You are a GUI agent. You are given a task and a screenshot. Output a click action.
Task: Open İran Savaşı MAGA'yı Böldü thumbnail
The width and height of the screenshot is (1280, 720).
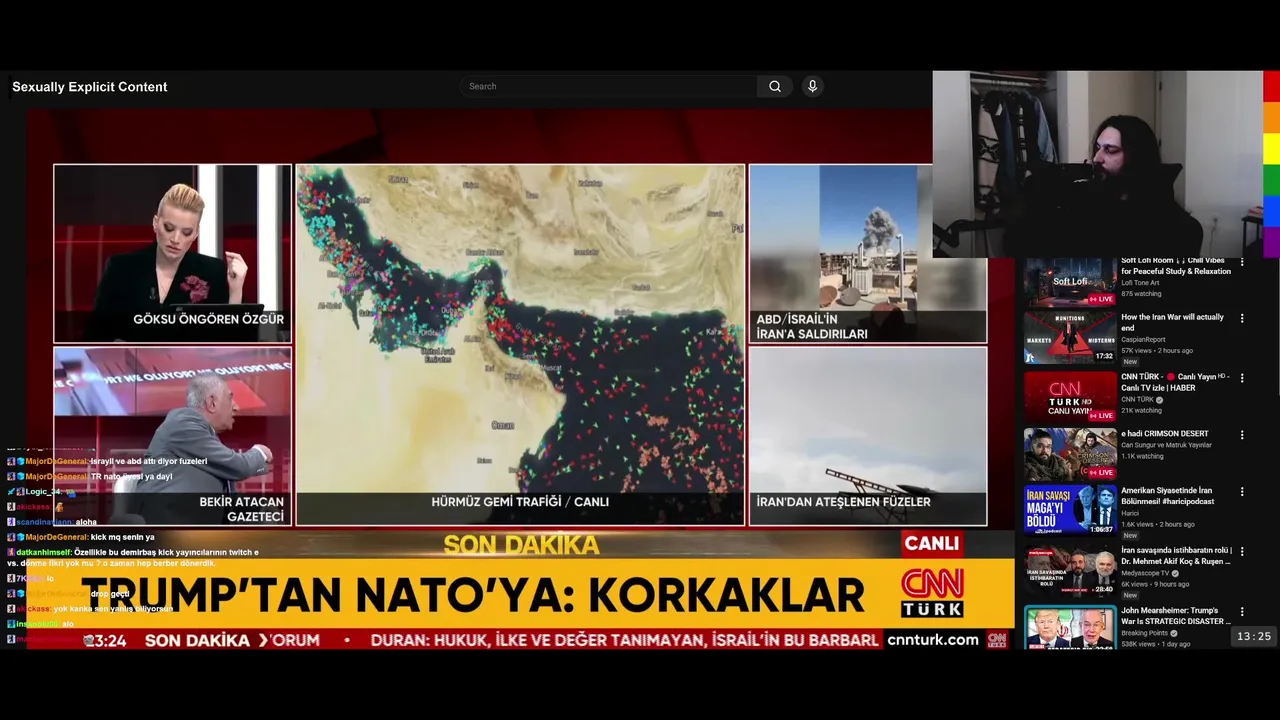[x=1070, y=511]
